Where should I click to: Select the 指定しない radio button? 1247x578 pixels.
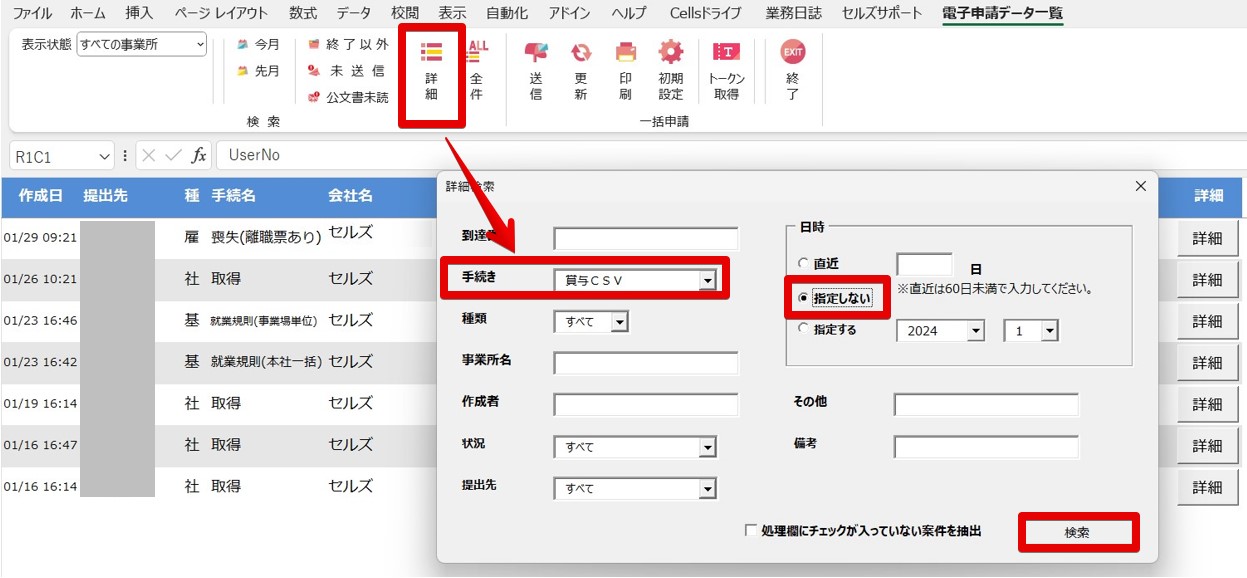click(803, 298)
